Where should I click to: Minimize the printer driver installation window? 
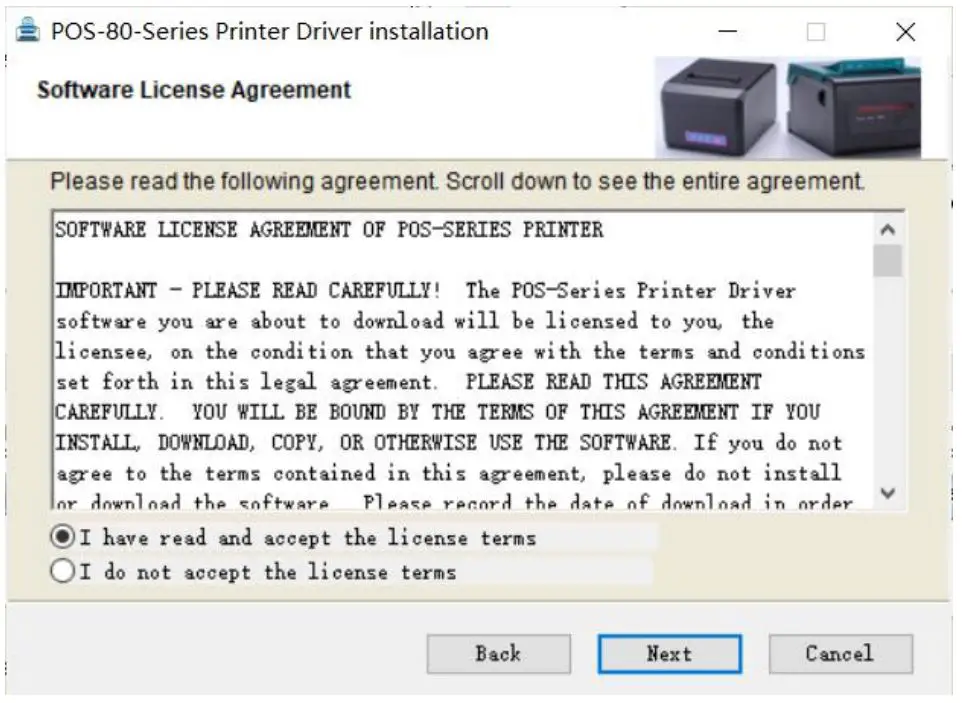click(x=728, y=31)
